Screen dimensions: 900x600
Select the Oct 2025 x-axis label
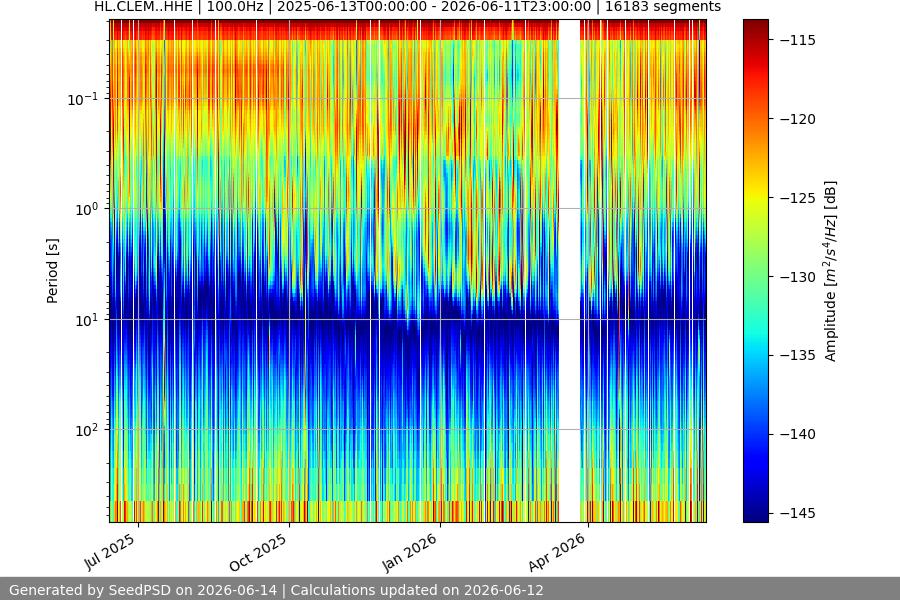[258, 552]
